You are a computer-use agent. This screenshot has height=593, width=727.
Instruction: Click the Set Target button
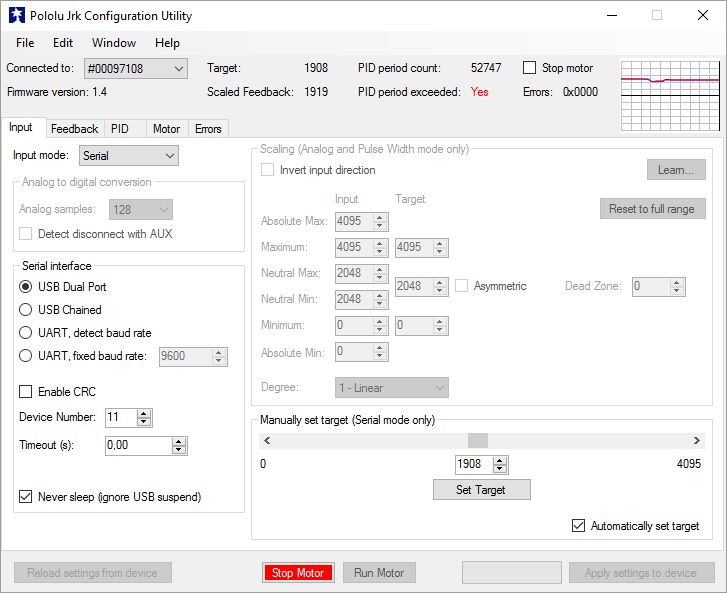[x=481, y=490]
